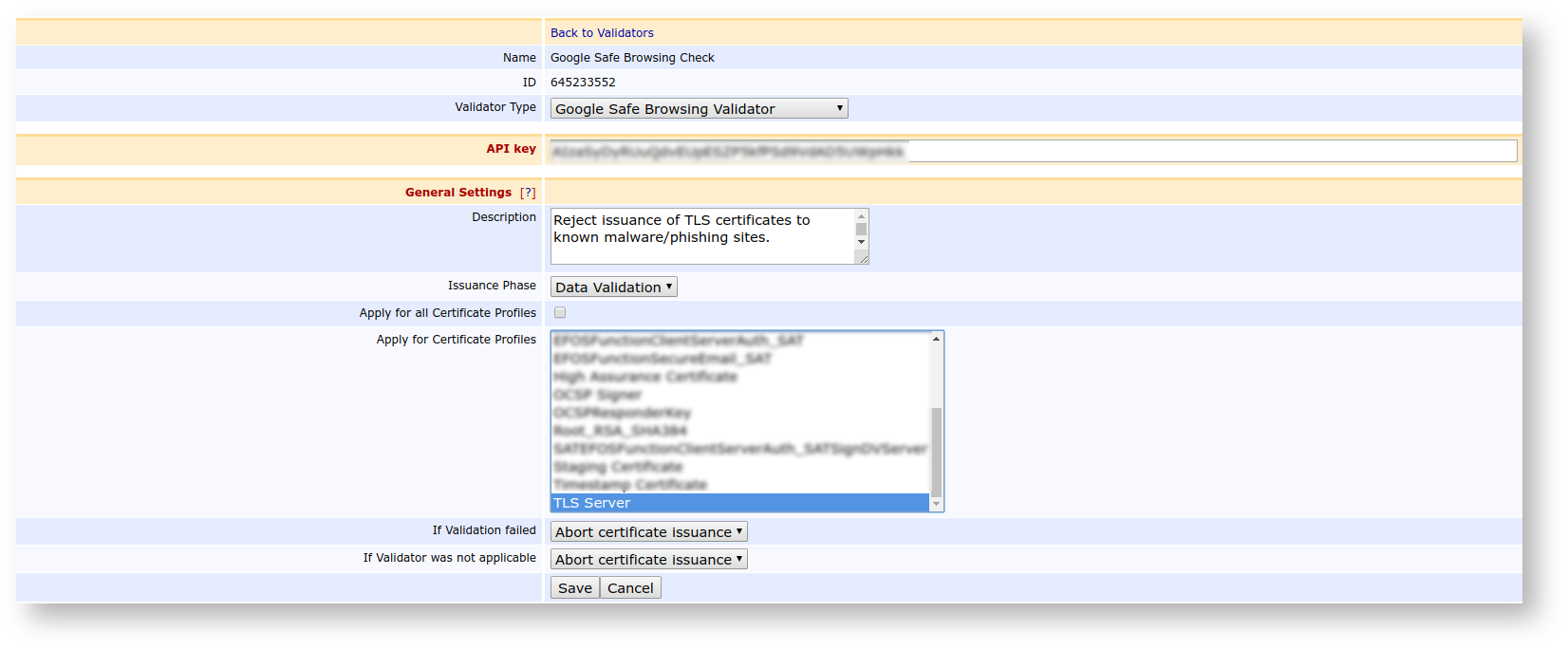Image resolution: width=1568 pixels, height=649 pixels.
Task: Click the profiles list scrollbar thumb
Action: [936, 452]
